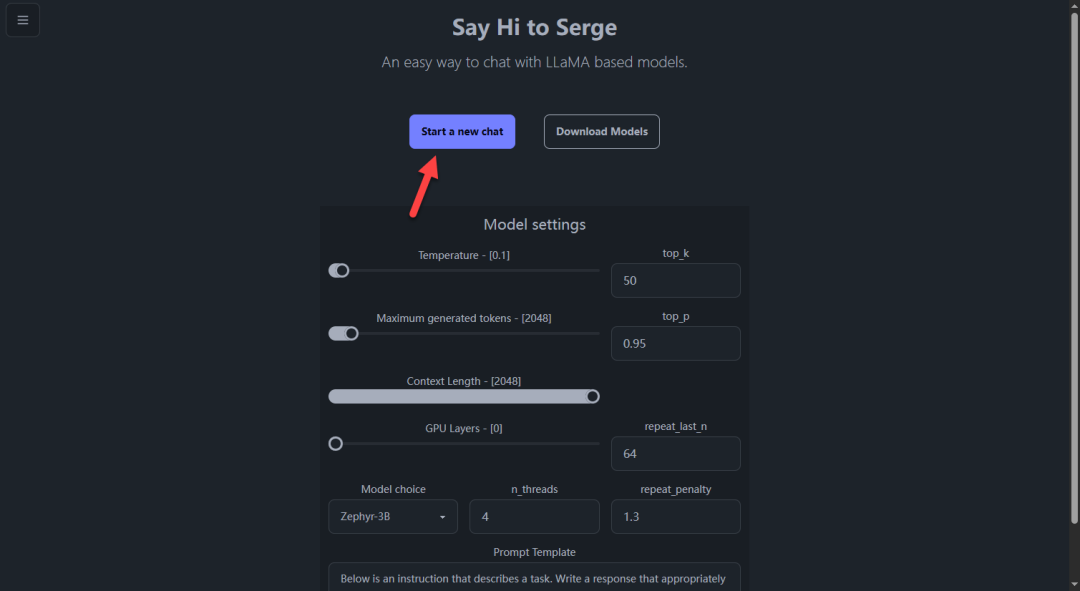
Task: Click the scrollbar down arrow
Action: pyautogui.click(x=1074, y=585)
